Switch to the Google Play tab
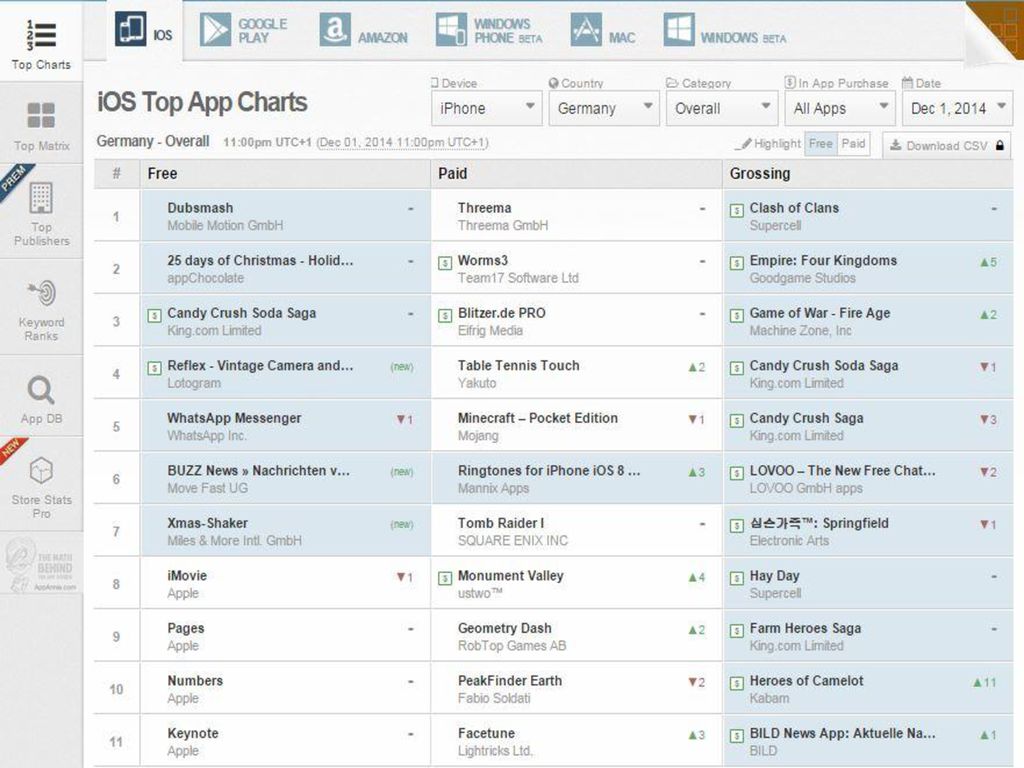Screen dimensions: 1024x768 pyautogui.click(x=244, y=31)
